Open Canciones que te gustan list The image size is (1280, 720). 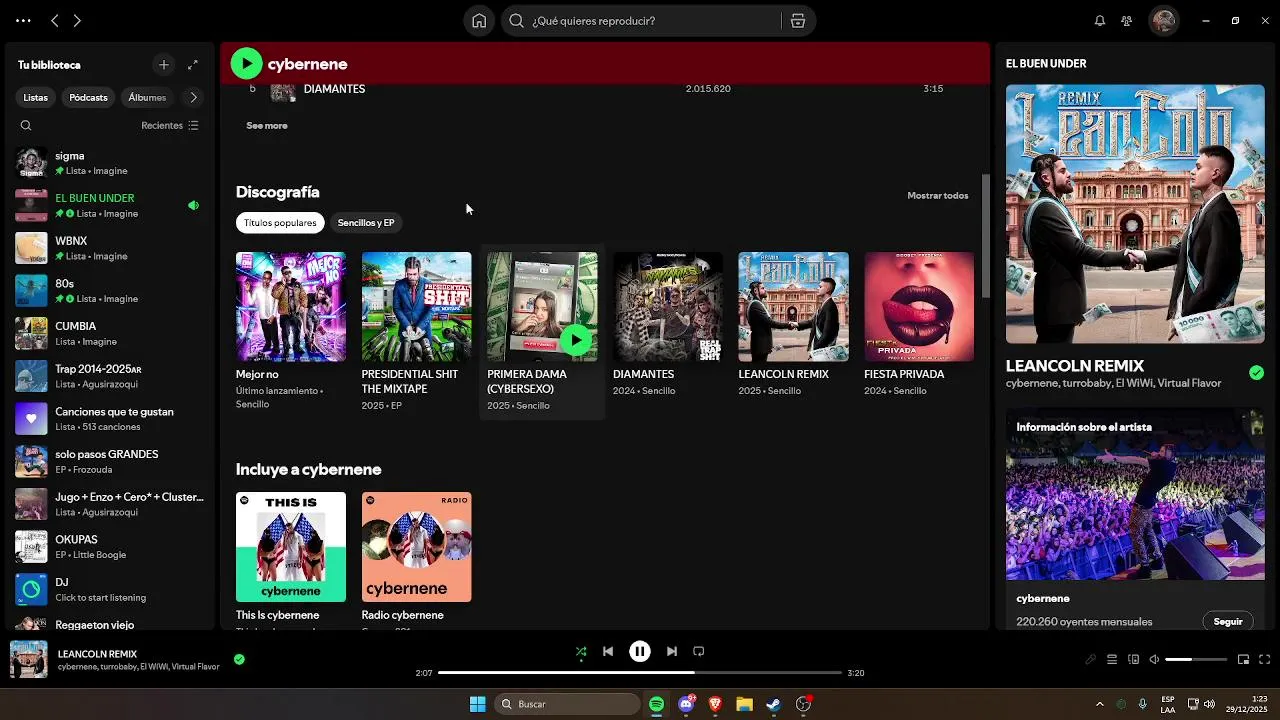pos(108,419)
